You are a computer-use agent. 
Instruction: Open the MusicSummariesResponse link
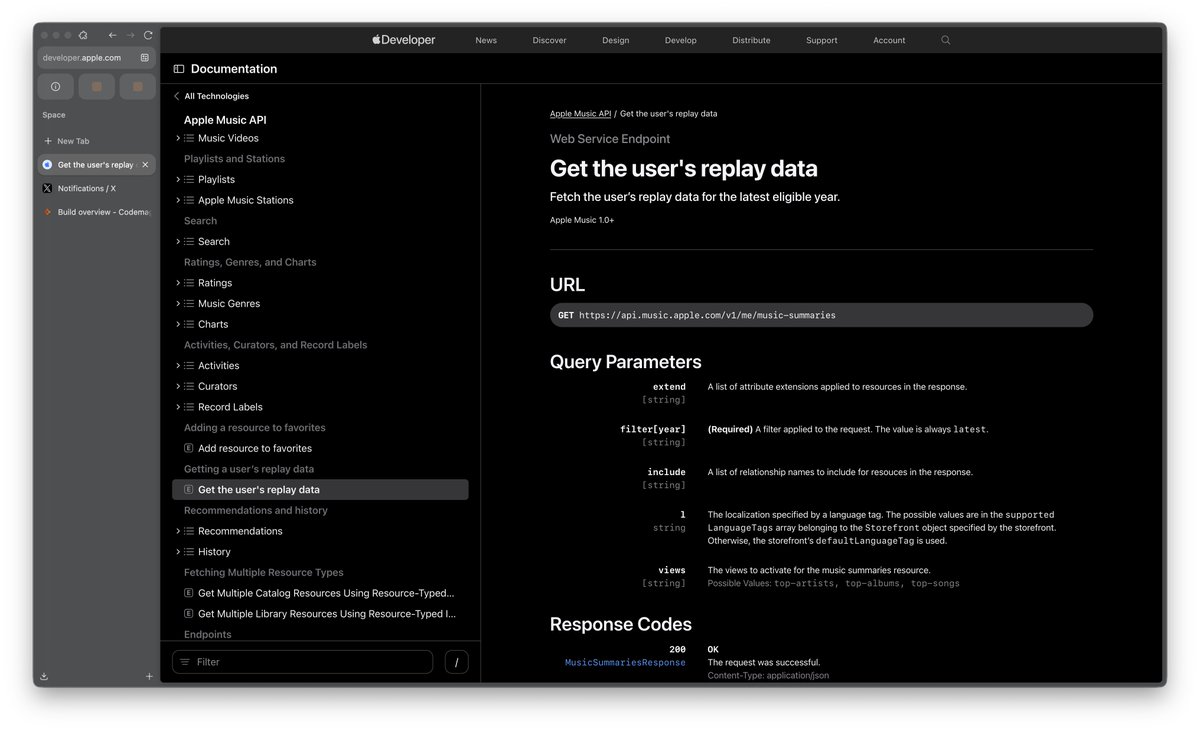[x=625, y=662]
